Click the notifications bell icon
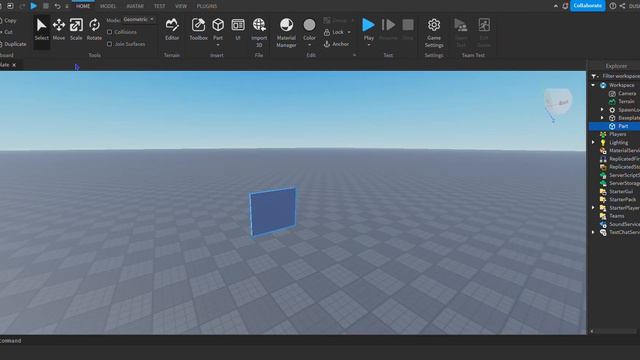Screen dimensions: 640x360 565,6
